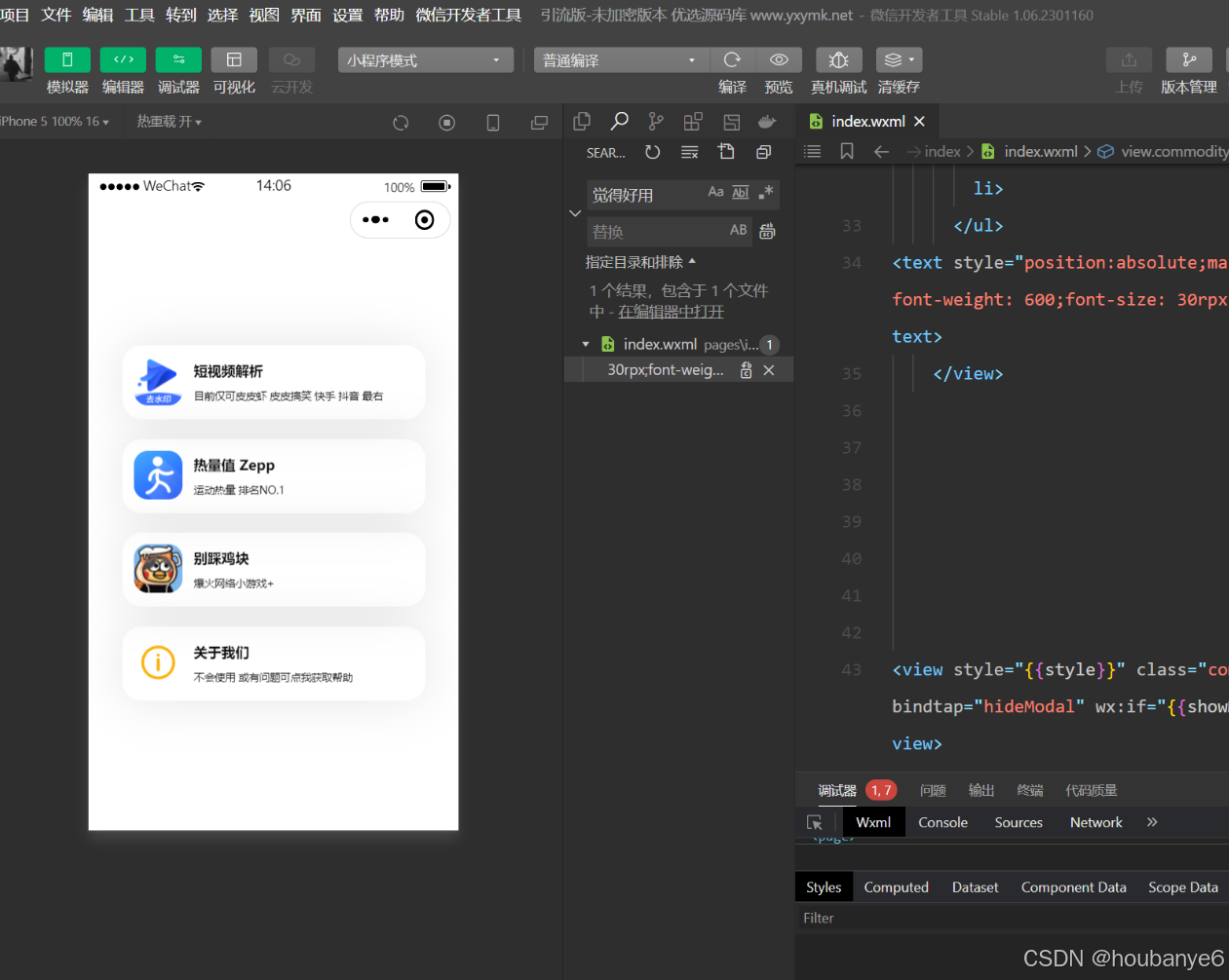Image resolution: width=1229 pixels, height=980 pixels.
Task: Click the bookmark icon in breadcrumb bar
Action: [x=847, y=151]
